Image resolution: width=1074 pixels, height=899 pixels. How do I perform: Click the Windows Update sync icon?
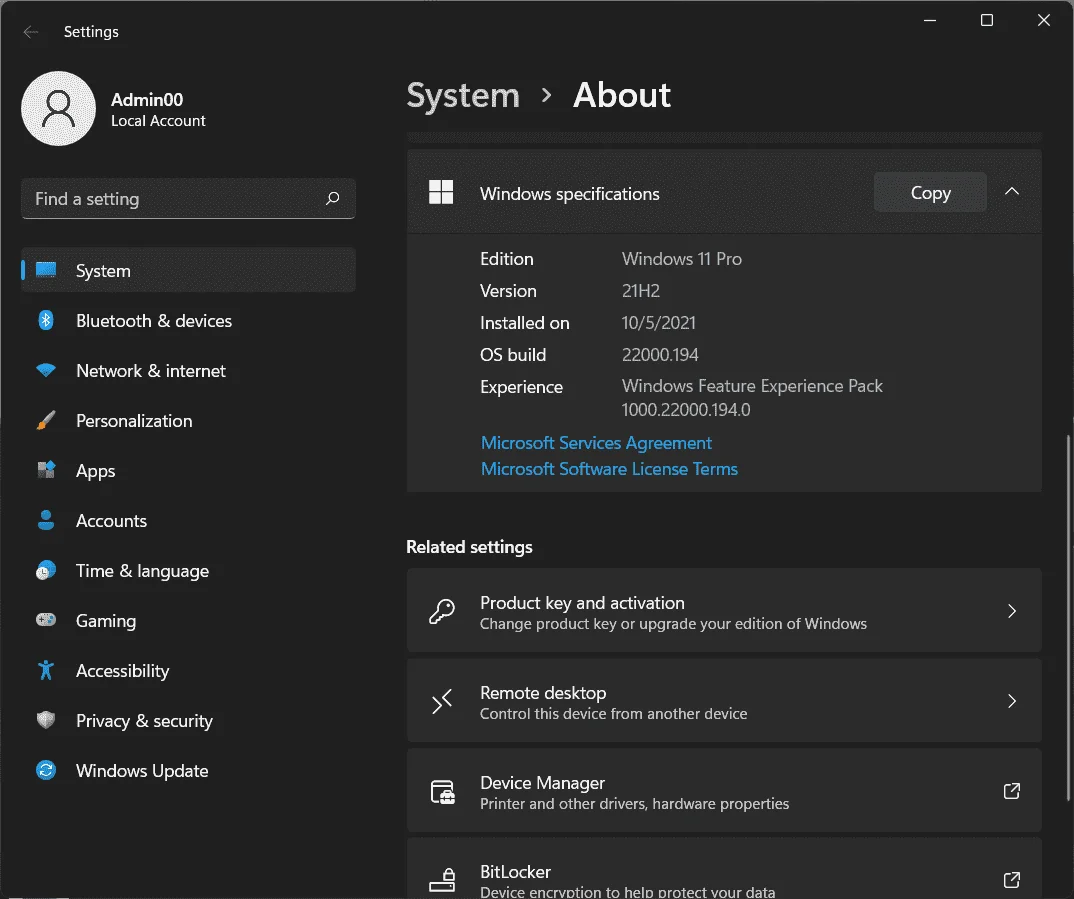[x=46, y=770]
